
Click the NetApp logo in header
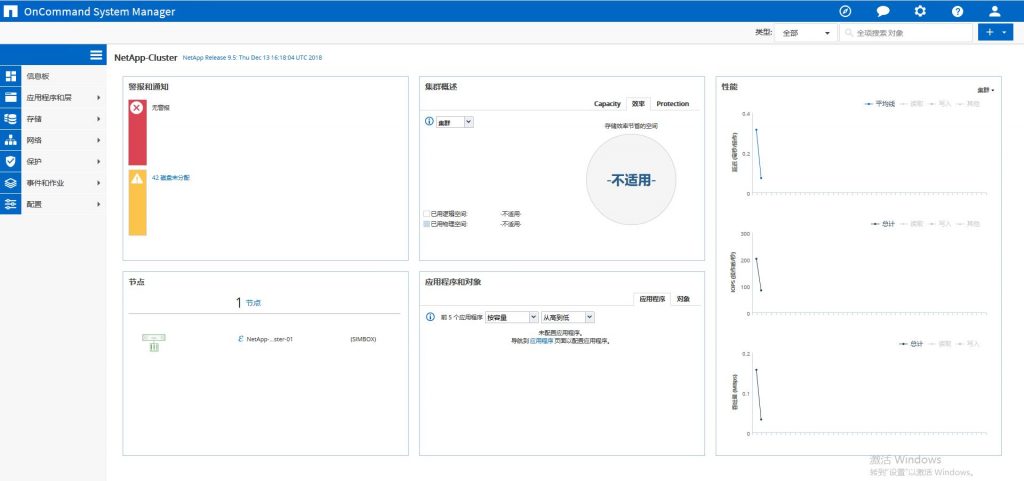pyautogui.click(x=10, y=11)
